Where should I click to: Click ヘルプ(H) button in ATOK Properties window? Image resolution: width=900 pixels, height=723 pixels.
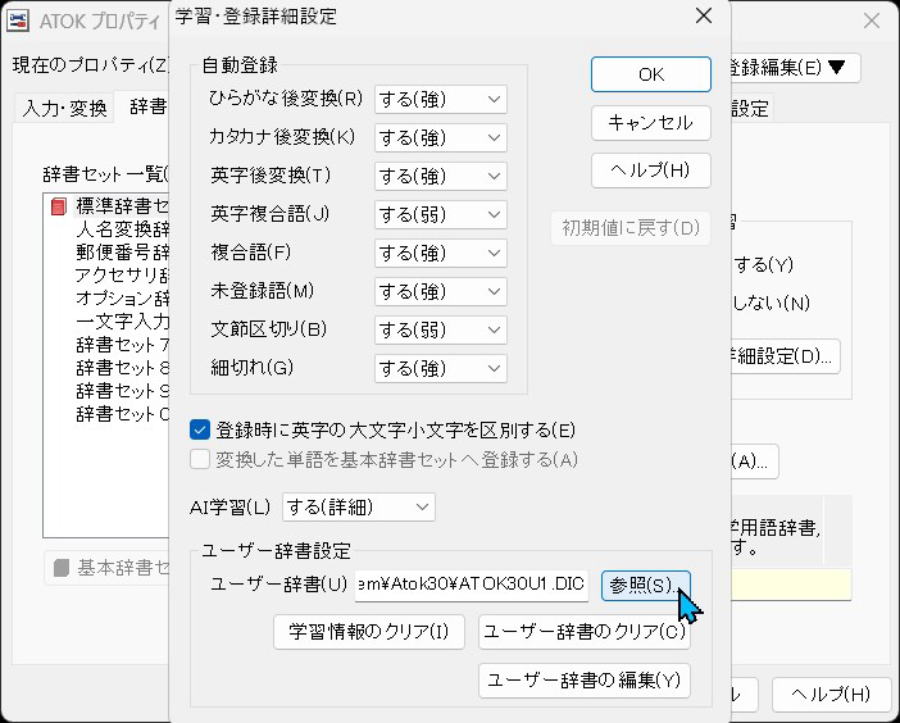(831, 694)
